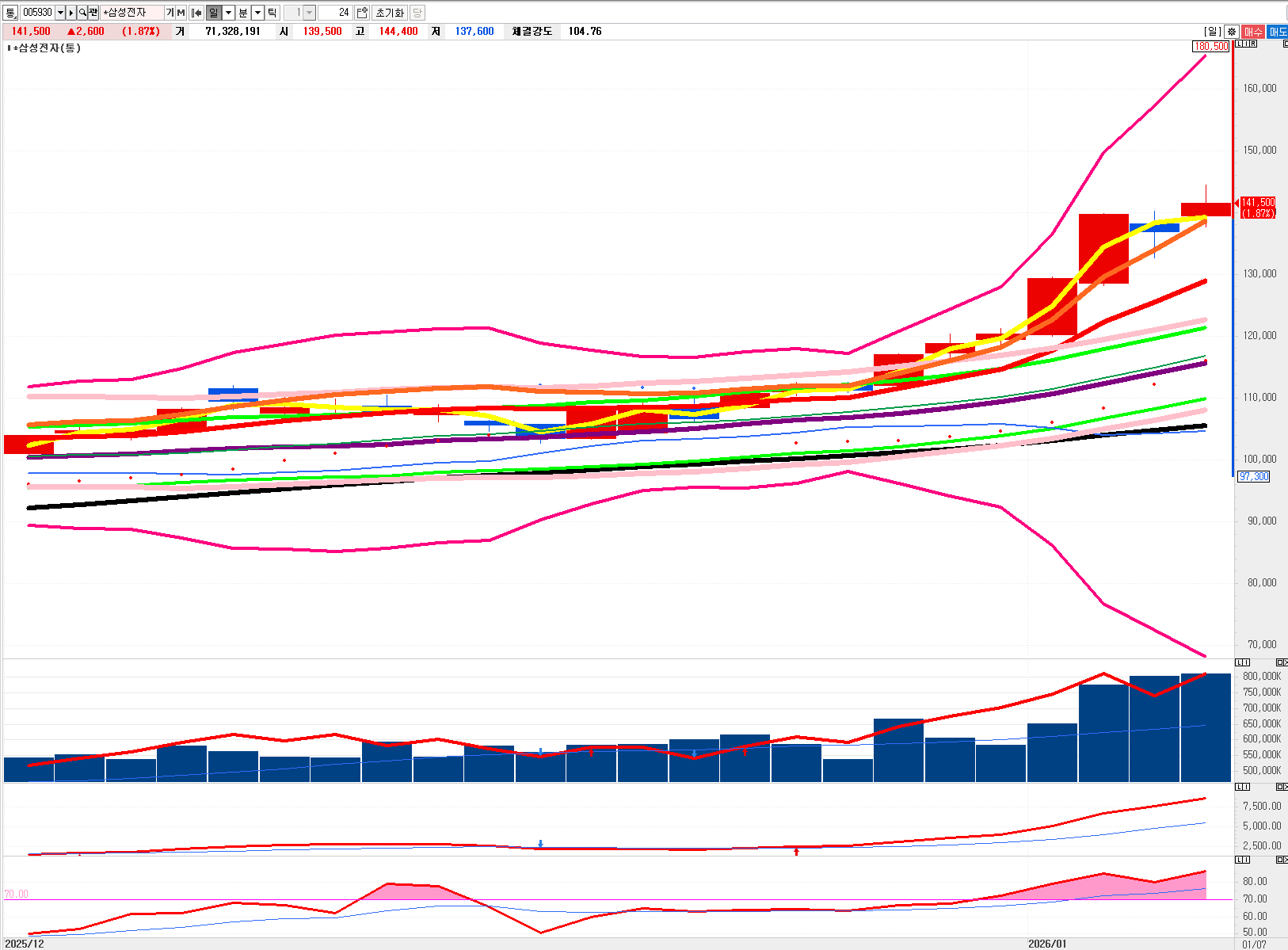Toggle the tick 틱 period button
The height and width of the screenshot is (950, 1288).
click(x=272, y=13)
